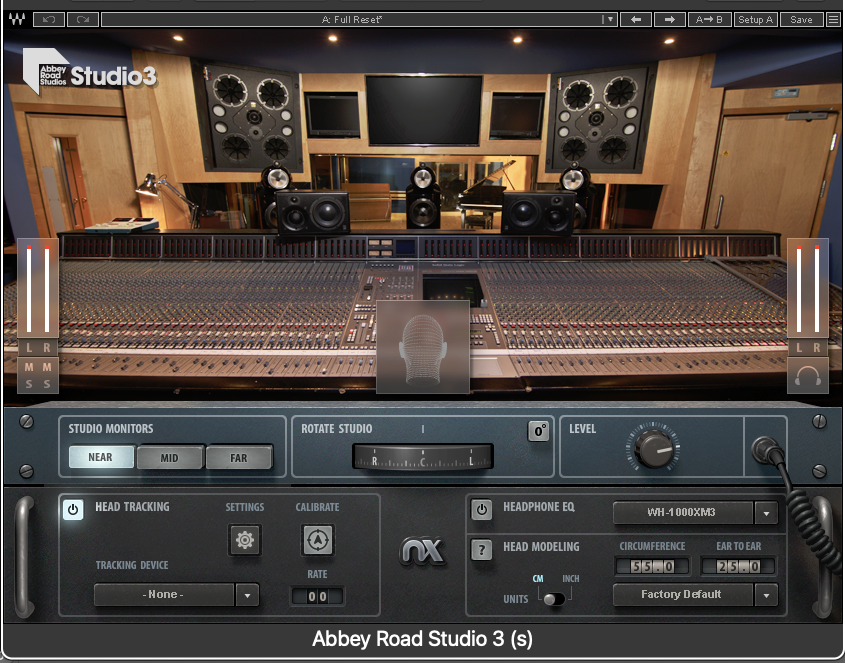Reset studio rotation with 0° button
The height and width of the screenshot is (663, 845).
point(538,431)
